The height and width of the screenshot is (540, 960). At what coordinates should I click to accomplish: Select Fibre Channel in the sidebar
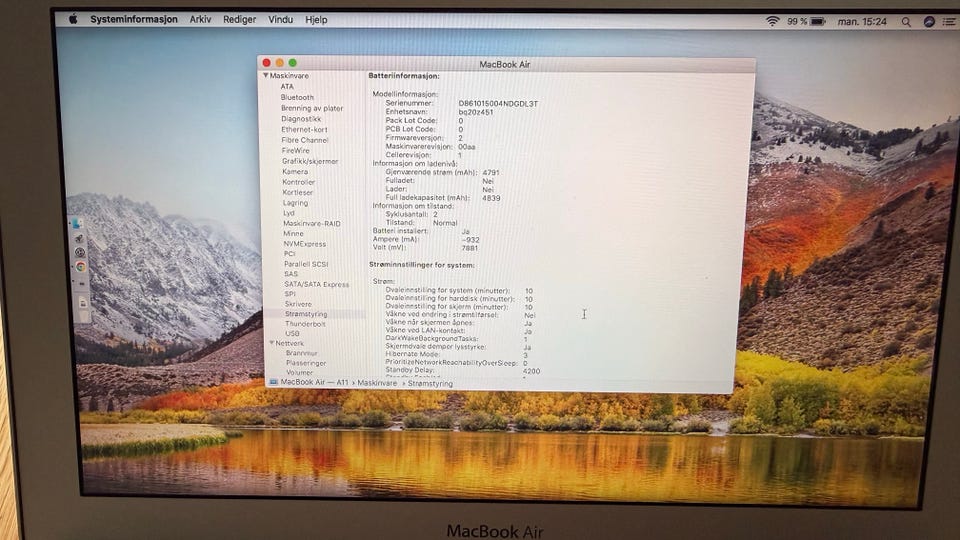(305, 140)
